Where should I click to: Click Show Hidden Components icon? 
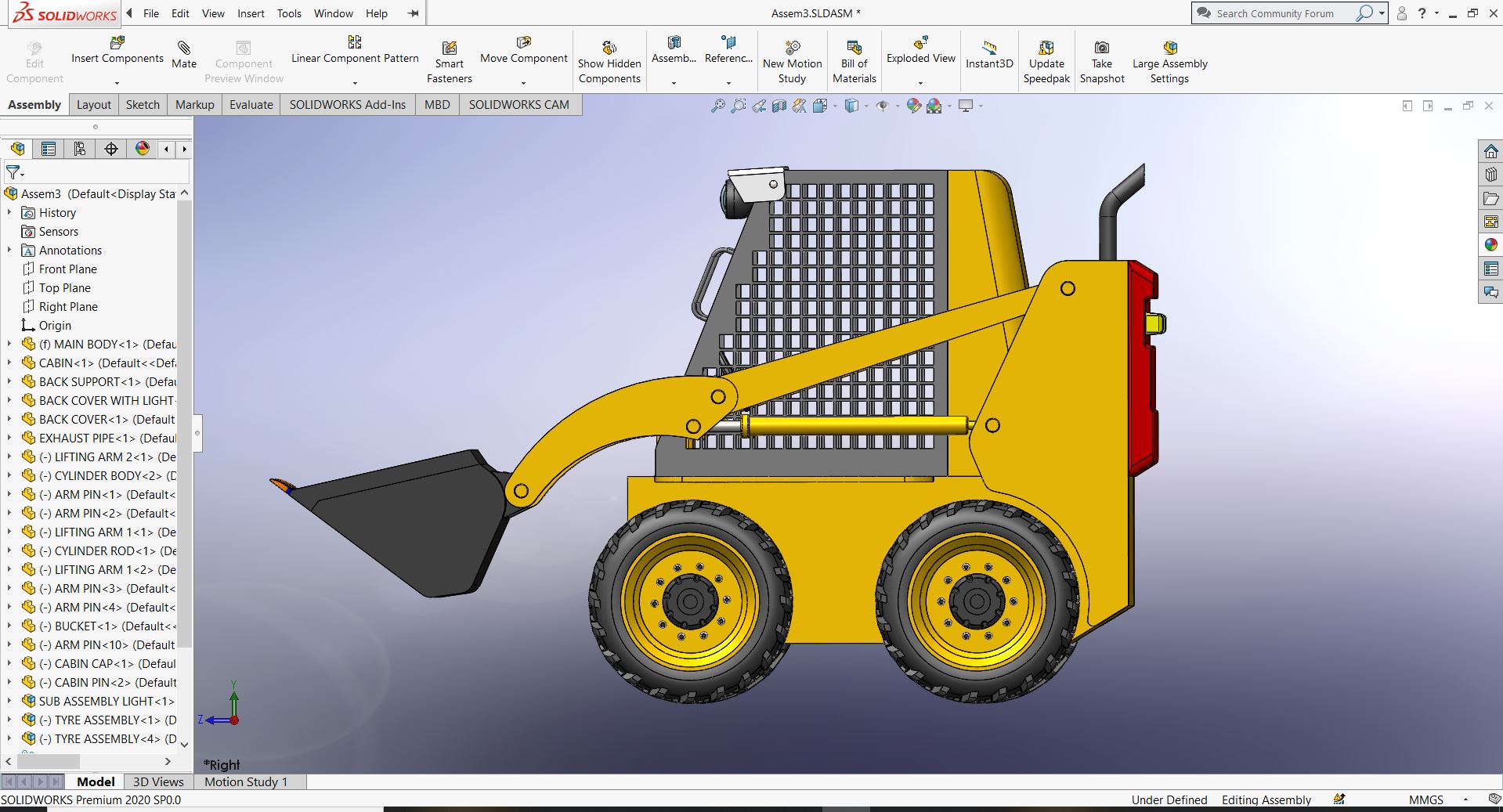(609, 63)
